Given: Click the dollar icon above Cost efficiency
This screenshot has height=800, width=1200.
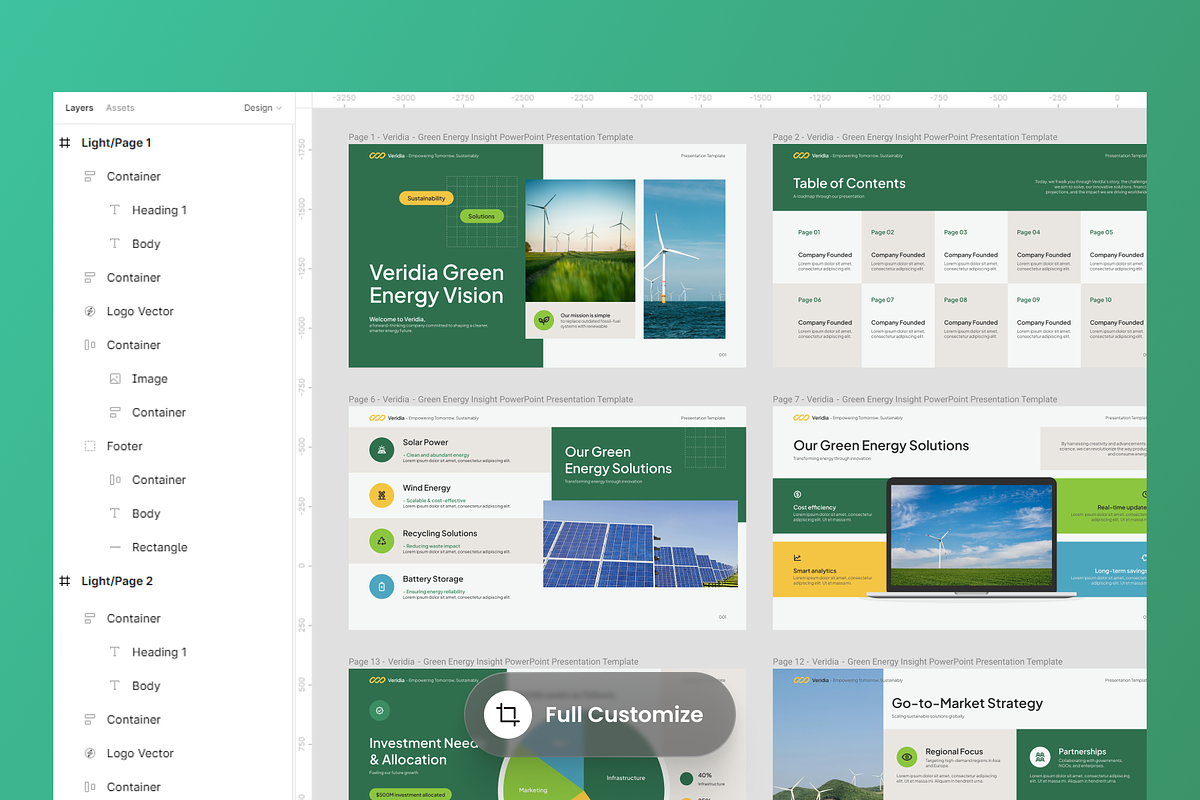Looking at the screenshot, I should tap(797, 494).
